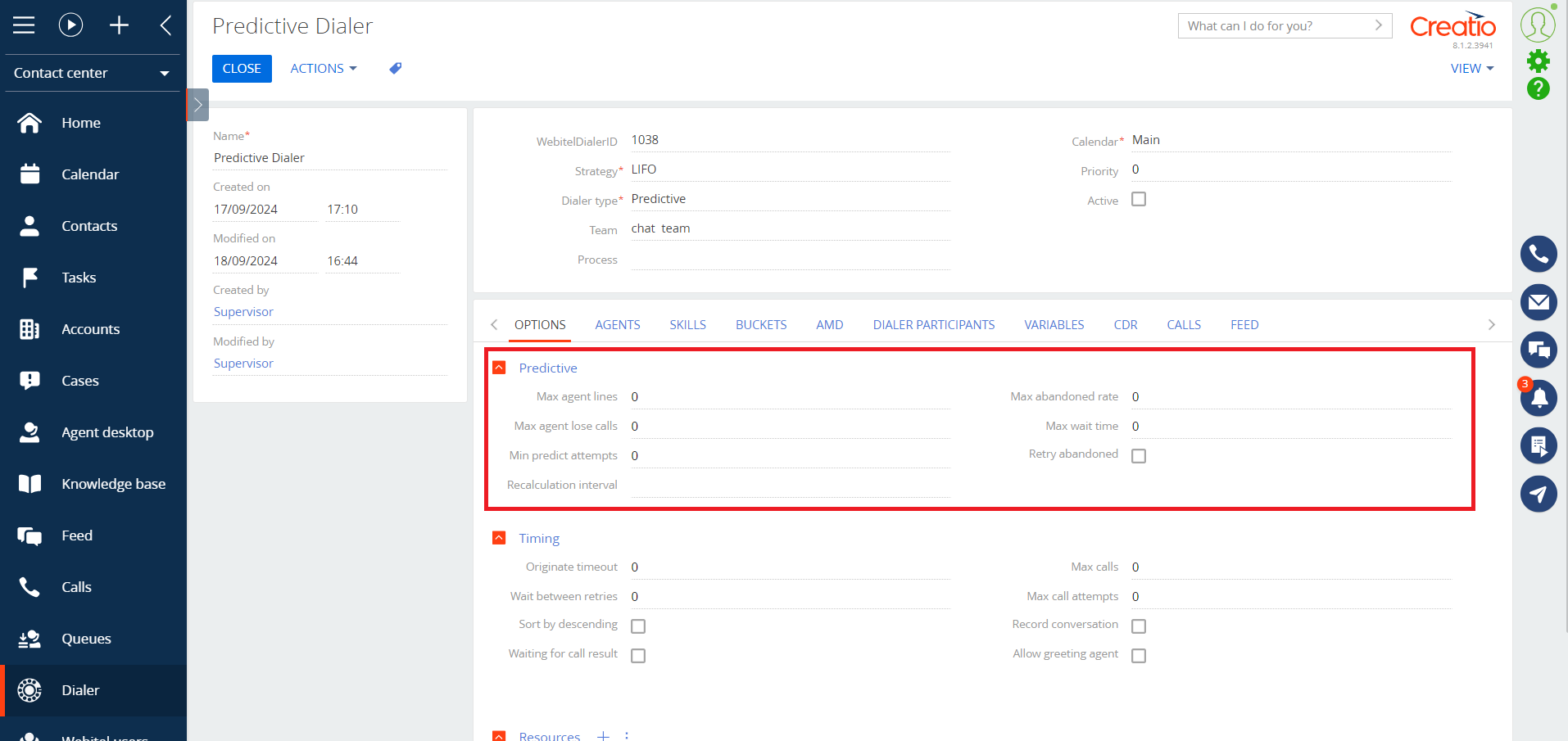Open the Resources section more options menu
The image size is (1568, 741).
[x=627, y=736]
